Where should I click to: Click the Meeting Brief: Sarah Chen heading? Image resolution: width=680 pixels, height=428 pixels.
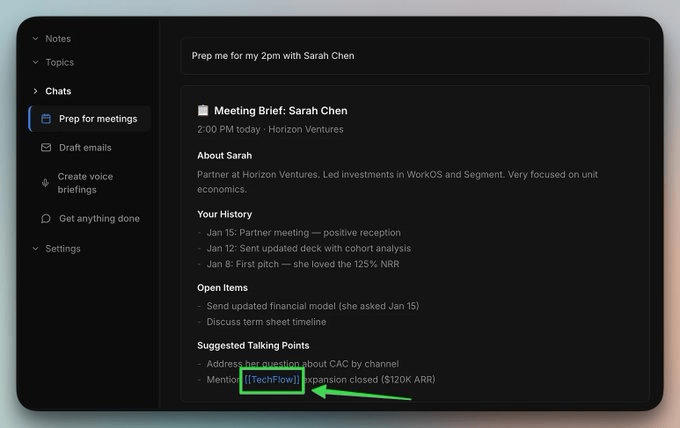(x=281, y=111)
